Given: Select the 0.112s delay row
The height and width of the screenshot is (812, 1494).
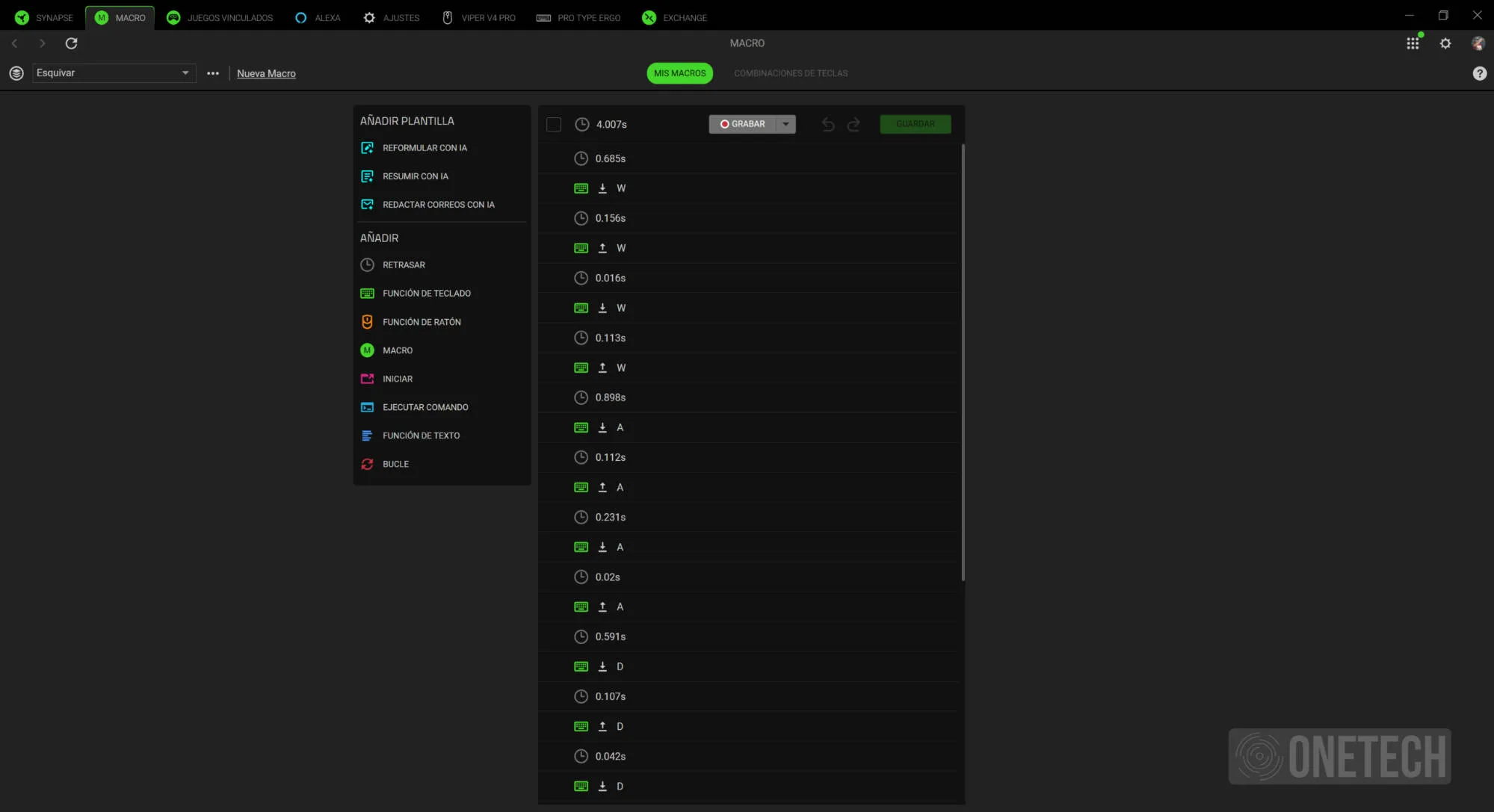Looking at the screenshot, I should pos(747,457).
